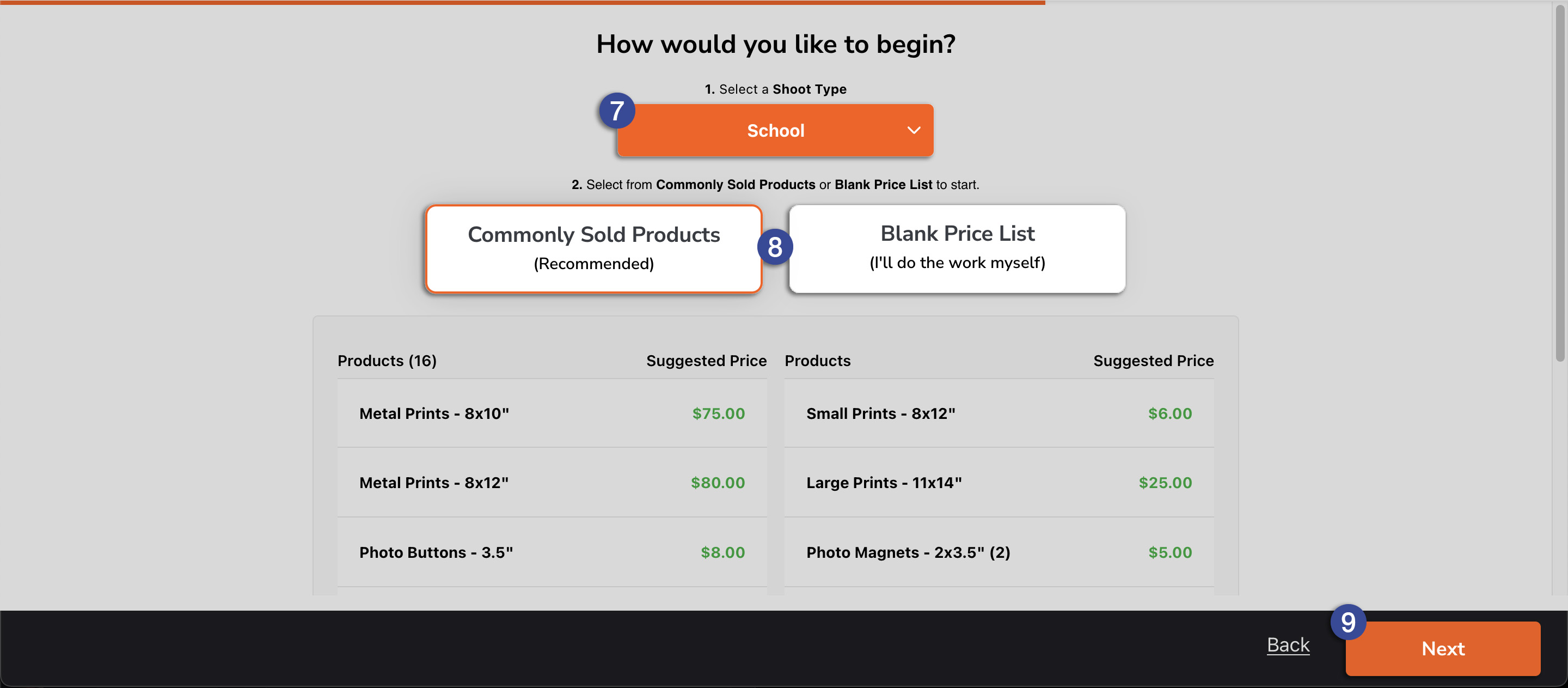This screenshot has width=1568, height=688.
Task: Select the Commonly Sold Products option
Action: [x=593, y=248]
